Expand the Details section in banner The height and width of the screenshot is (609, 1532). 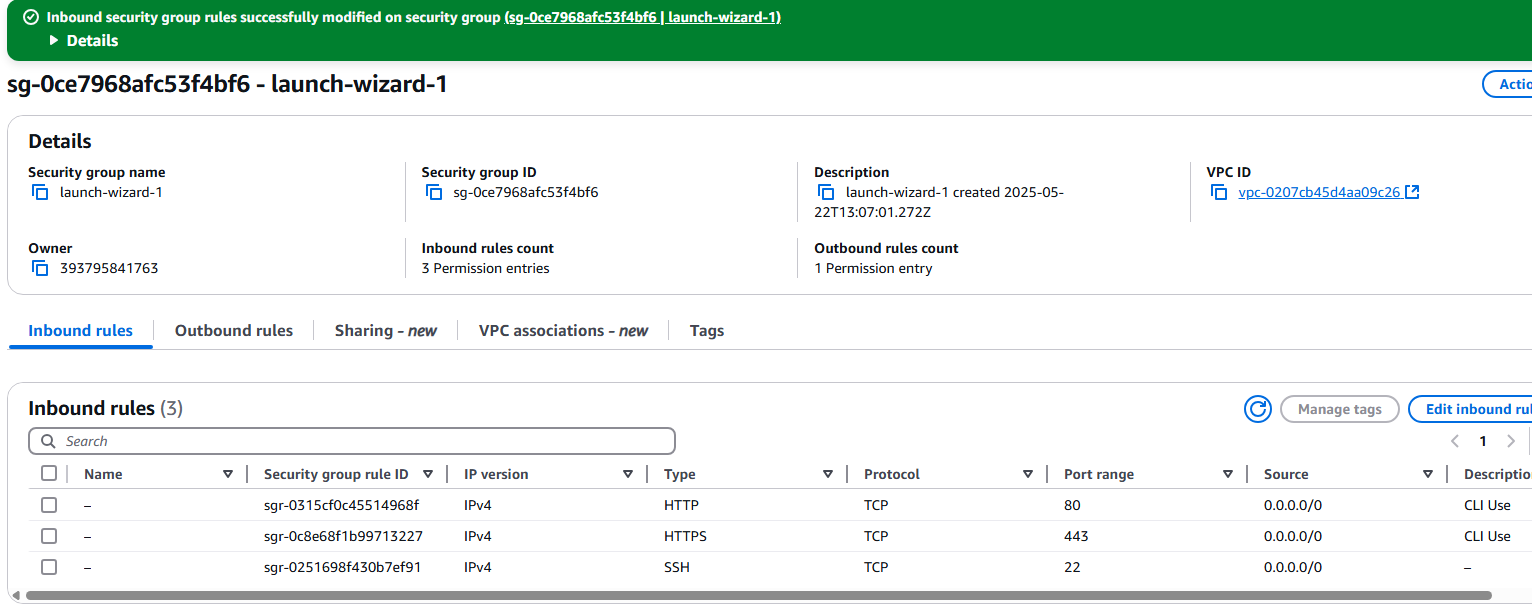(x=83, y=40)
